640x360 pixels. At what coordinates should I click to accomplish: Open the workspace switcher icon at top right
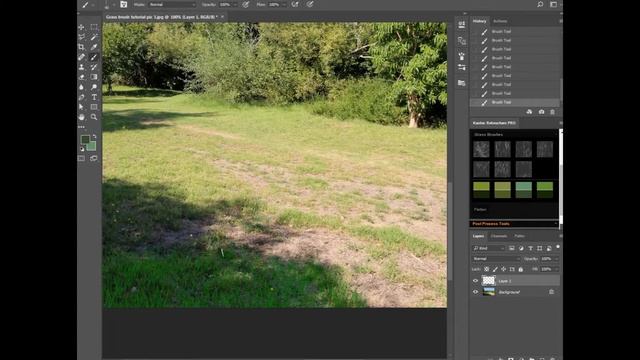553,4
